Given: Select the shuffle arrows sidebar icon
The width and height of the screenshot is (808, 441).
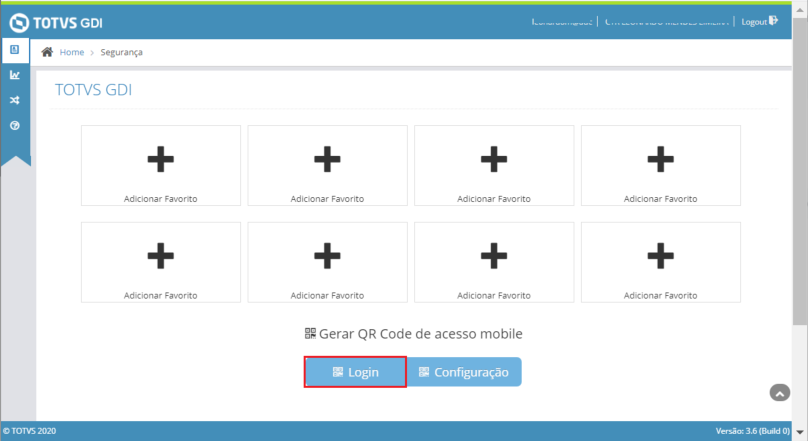Looking at the screenshot, I should click(x=15, y=100).
